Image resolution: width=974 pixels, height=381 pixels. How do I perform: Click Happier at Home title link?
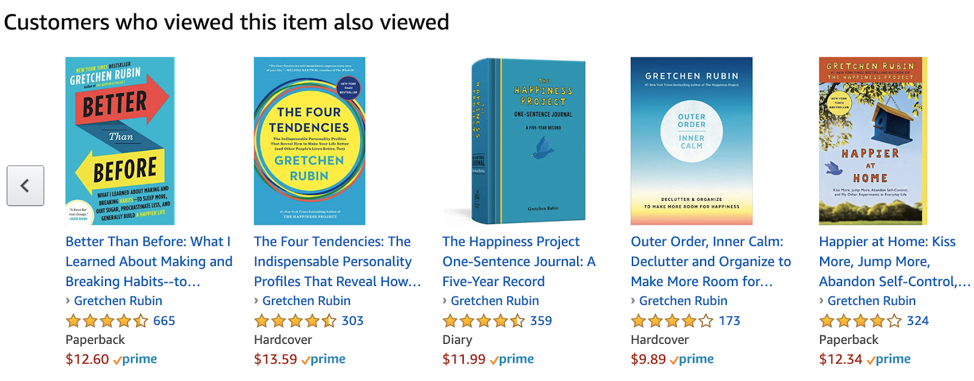point(894,261)
